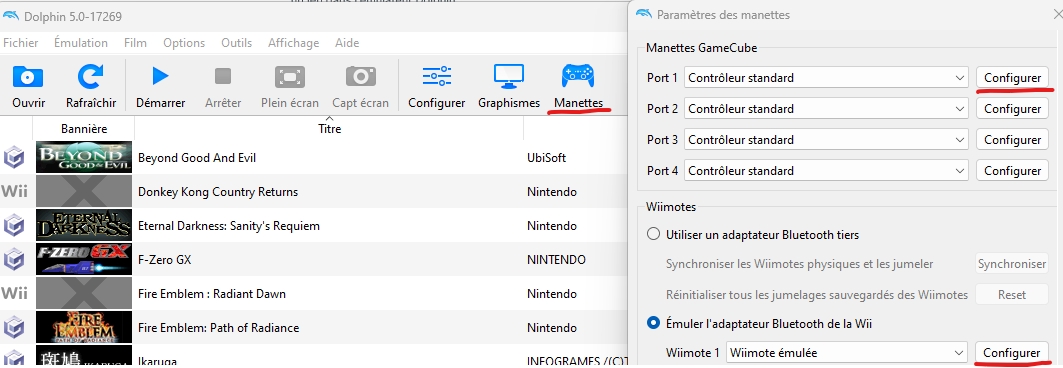
Task: Select game title 'Beyond Good And Evil'
Action: coord(197,158)
